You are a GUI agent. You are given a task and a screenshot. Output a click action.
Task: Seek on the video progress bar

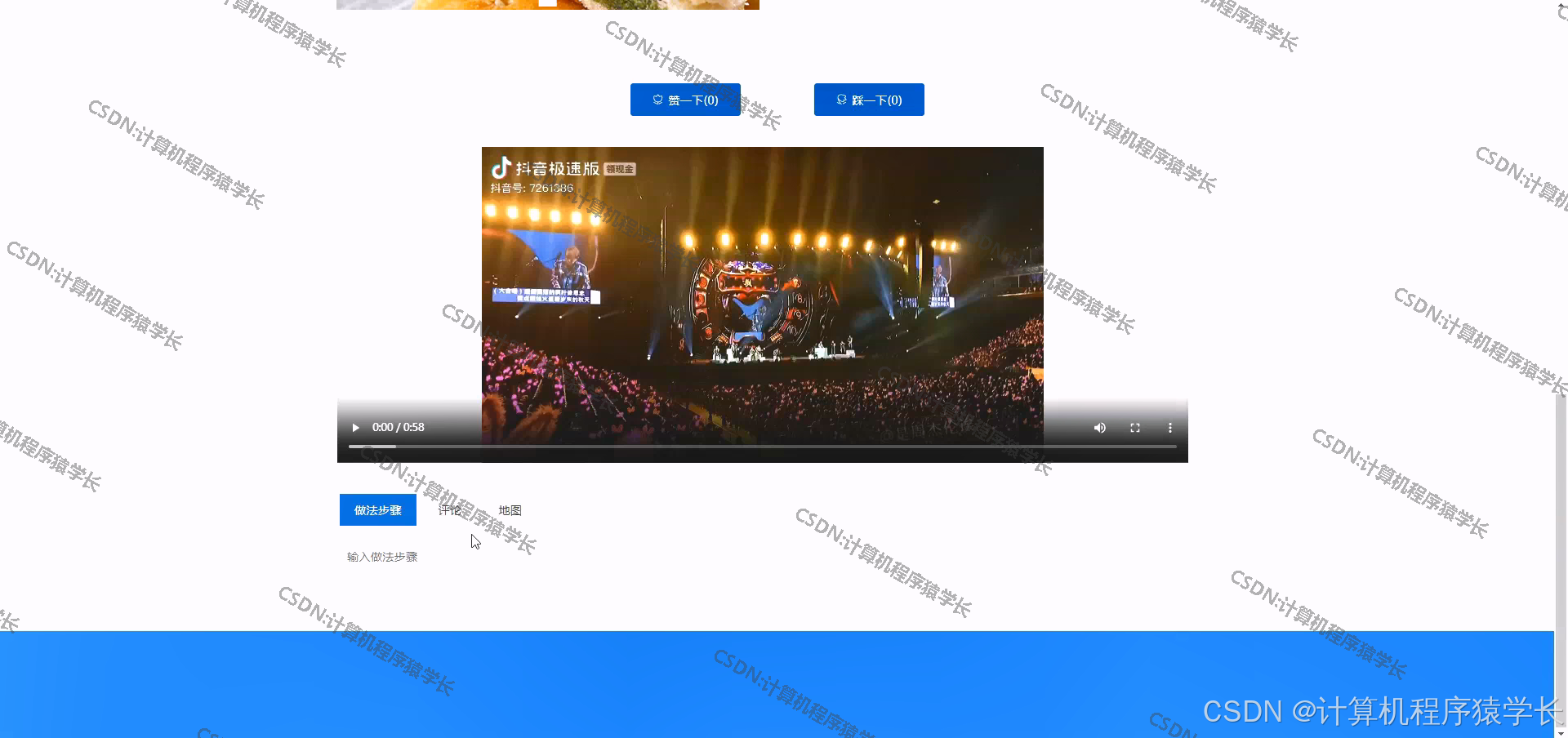pyautogui.click(x=763, y=447)
